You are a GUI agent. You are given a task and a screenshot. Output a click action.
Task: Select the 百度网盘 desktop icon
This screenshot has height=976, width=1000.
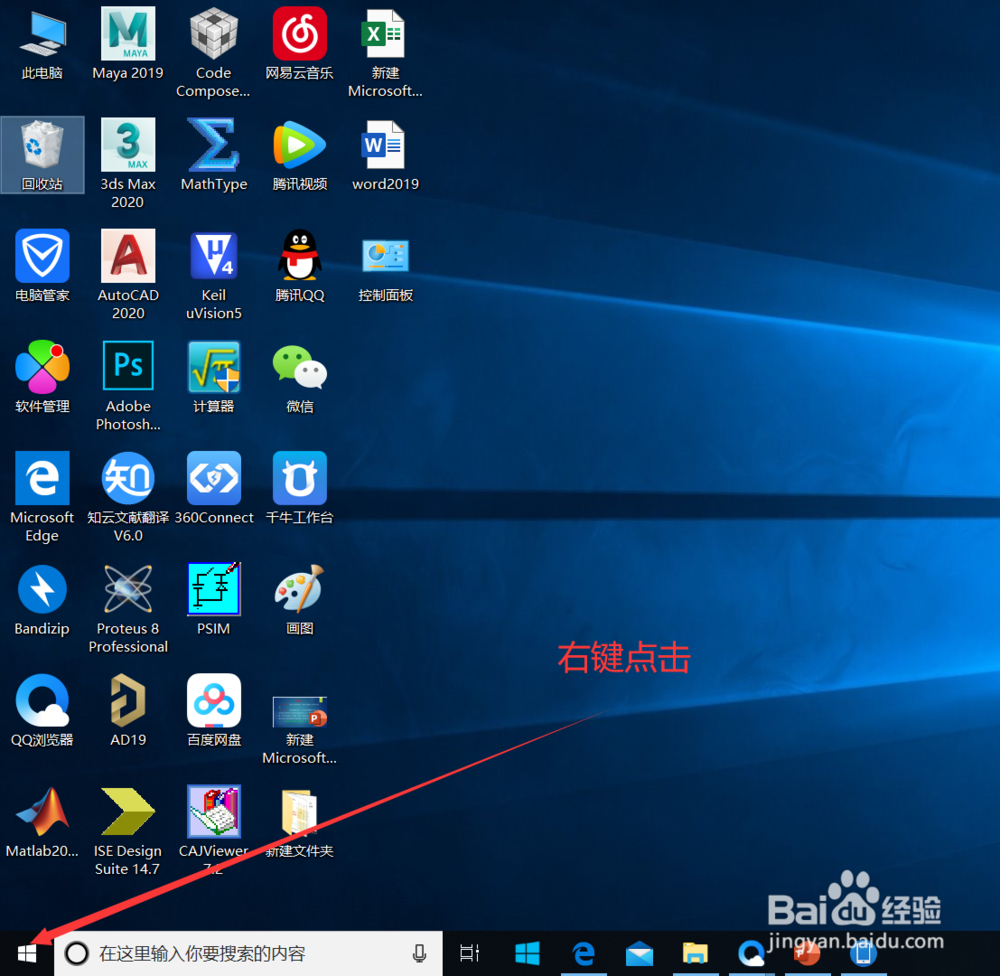pos(214,711)
